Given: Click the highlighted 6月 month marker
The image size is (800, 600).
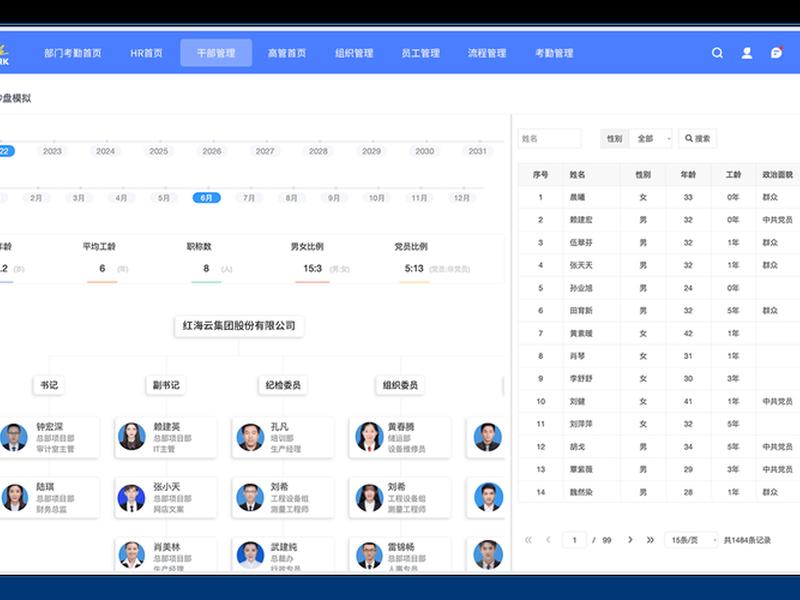Looking at the screenshot, I should pos(207,198).
